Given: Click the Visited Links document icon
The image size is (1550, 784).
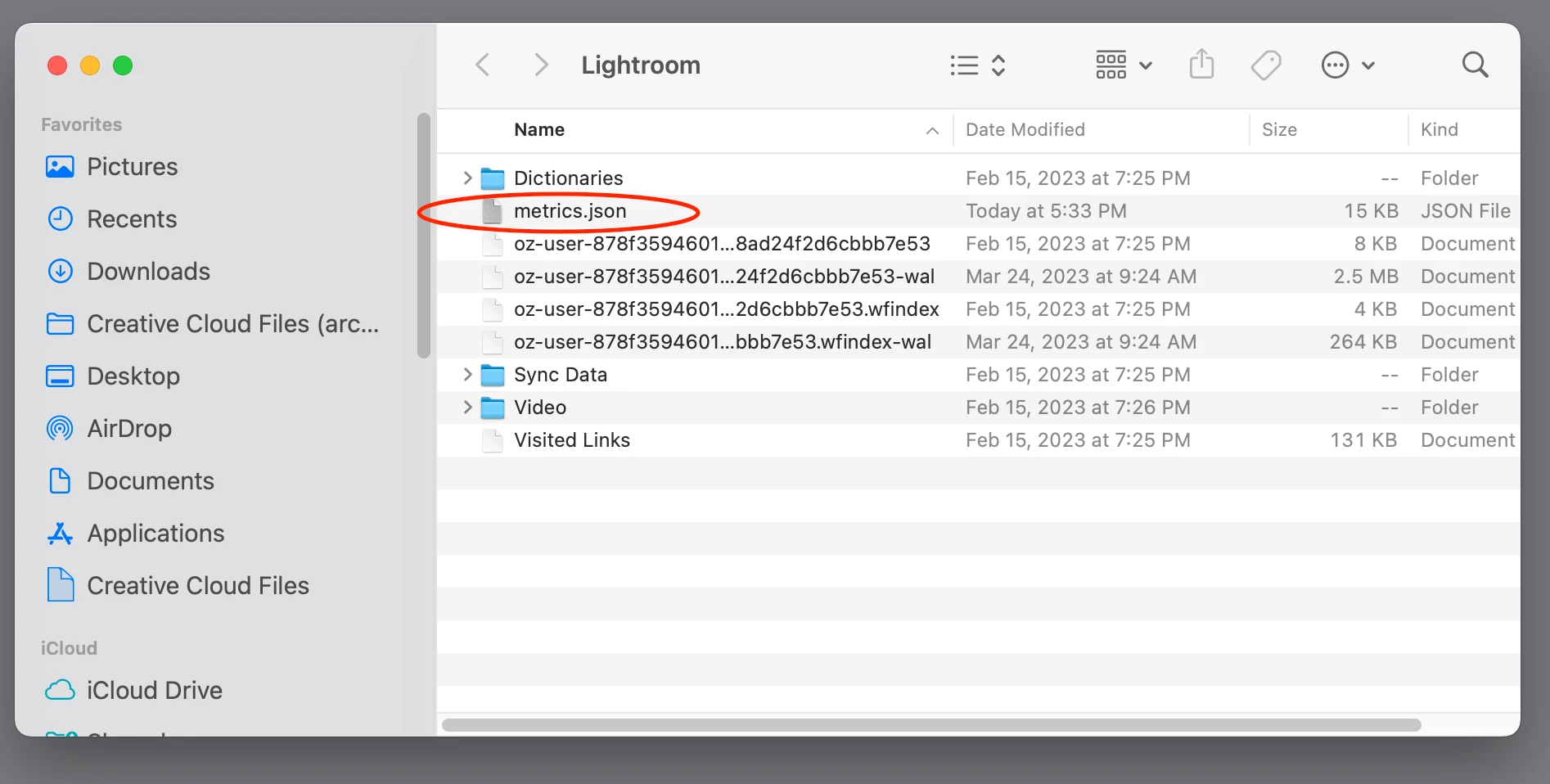Looking at the screenshot, I should [x=493, y=440].
